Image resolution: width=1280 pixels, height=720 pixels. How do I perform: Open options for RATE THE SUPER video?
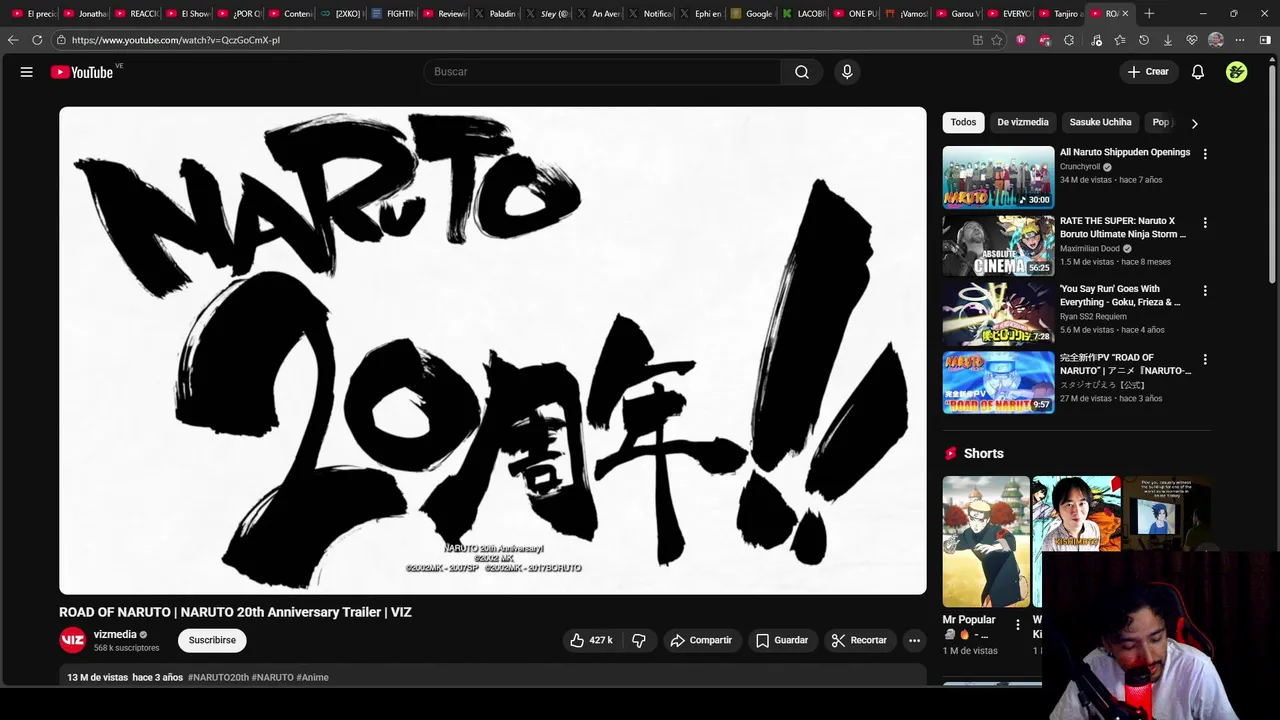click(x=1205, y=222)
